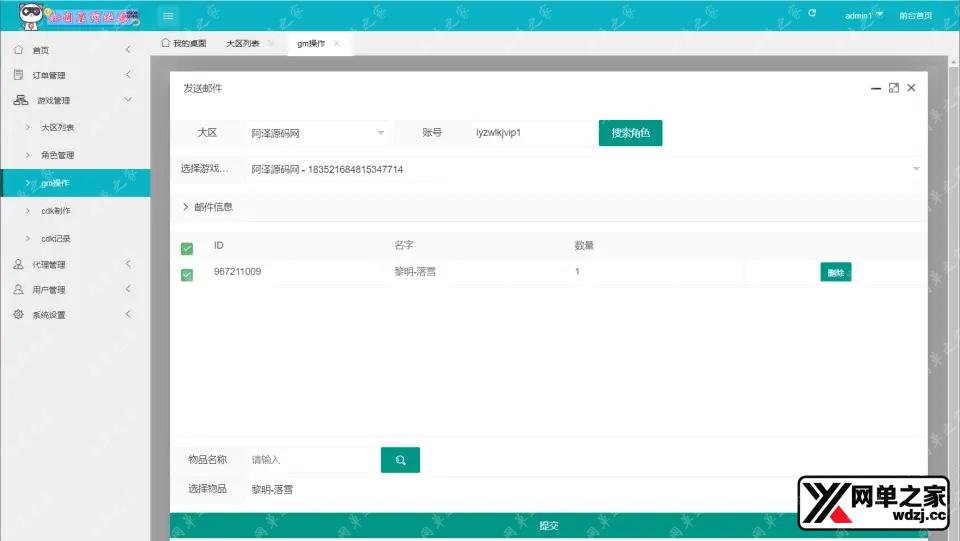960x541 pixels.
Task: Open 角色管理 in the sidebar
Action: [58, 155]
